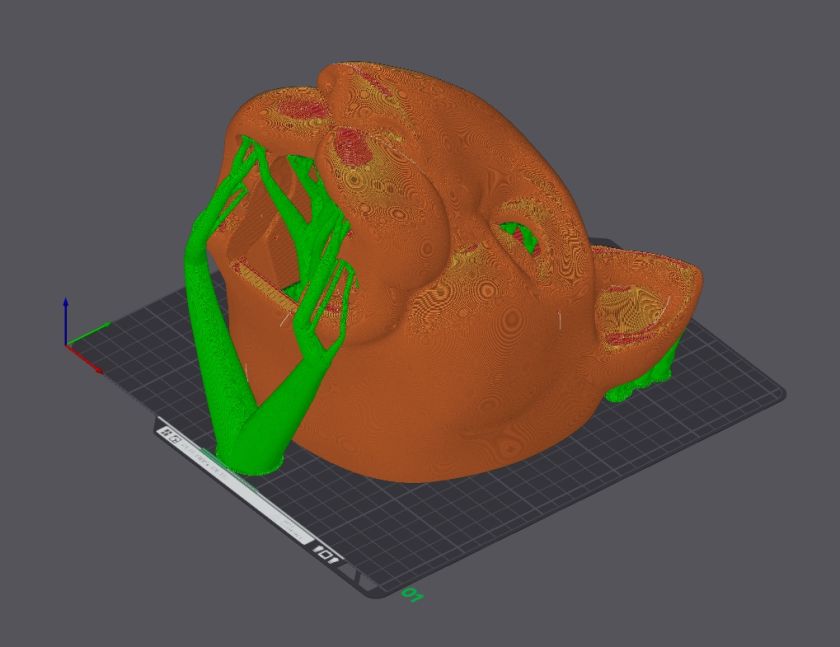Image resolution: width=840 pixels, height=647 pixels.
Task: Click the red overhang patch on the snout
Action: coord(350,145)
